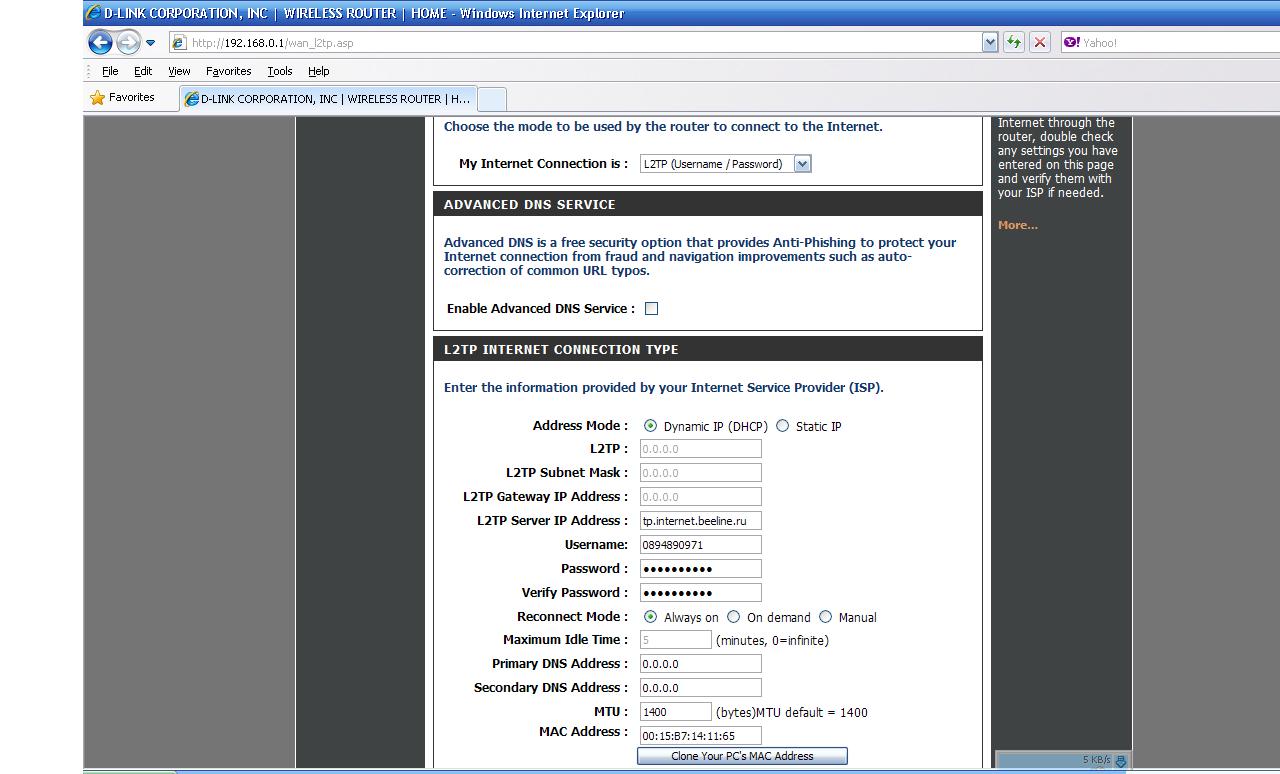Image resolution: width=1280 pixels, height=774 pixels.
Task: Click the Username input field
Action: pos(700,545)
